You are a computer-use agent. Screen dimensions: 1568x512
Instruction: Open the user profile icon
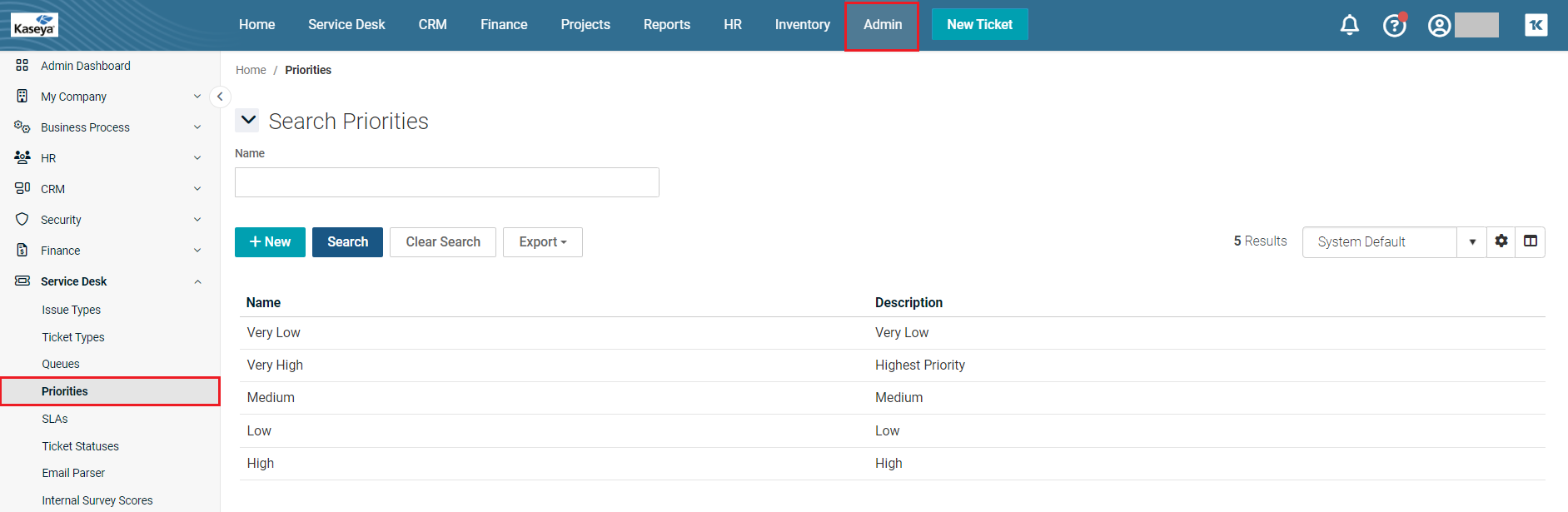1439,26
